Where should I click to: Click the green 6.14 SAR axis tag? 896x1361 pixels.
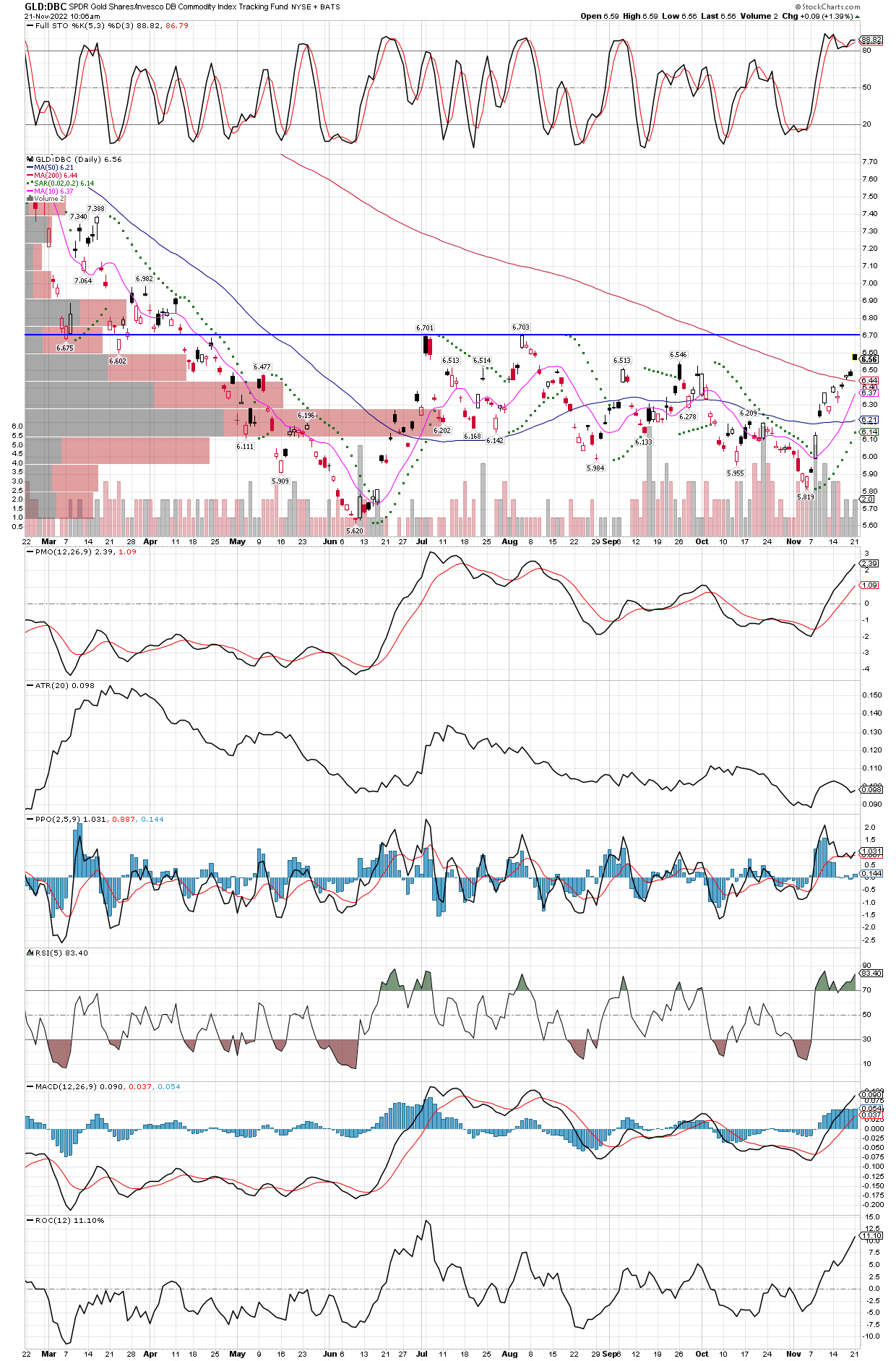point(869,432)
